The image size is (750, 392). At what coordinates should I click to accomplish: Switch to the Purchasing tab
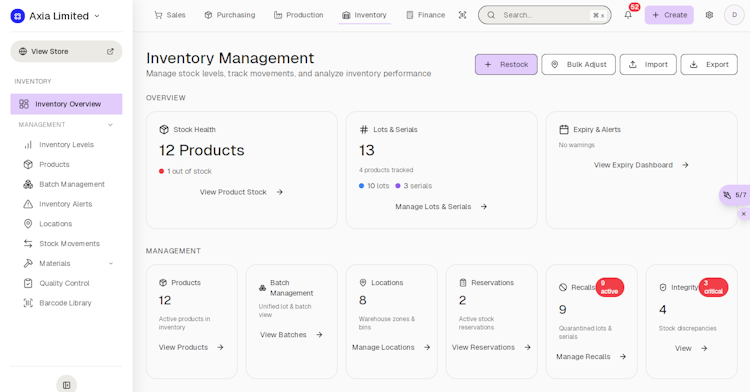click(230, 15)
